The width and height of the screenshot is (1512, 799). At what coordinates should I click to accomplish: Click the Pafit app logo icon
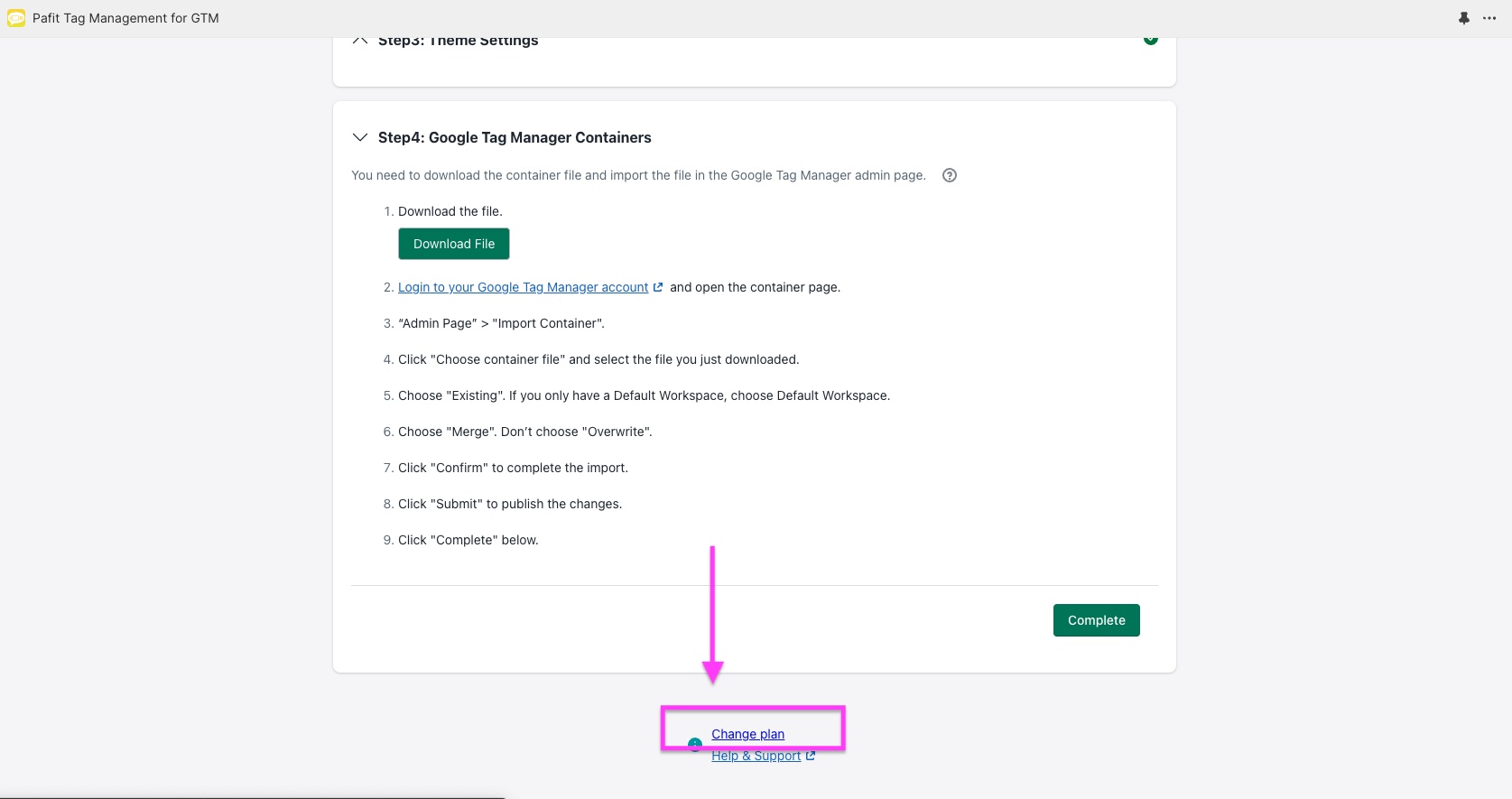[x=16, y=18]
